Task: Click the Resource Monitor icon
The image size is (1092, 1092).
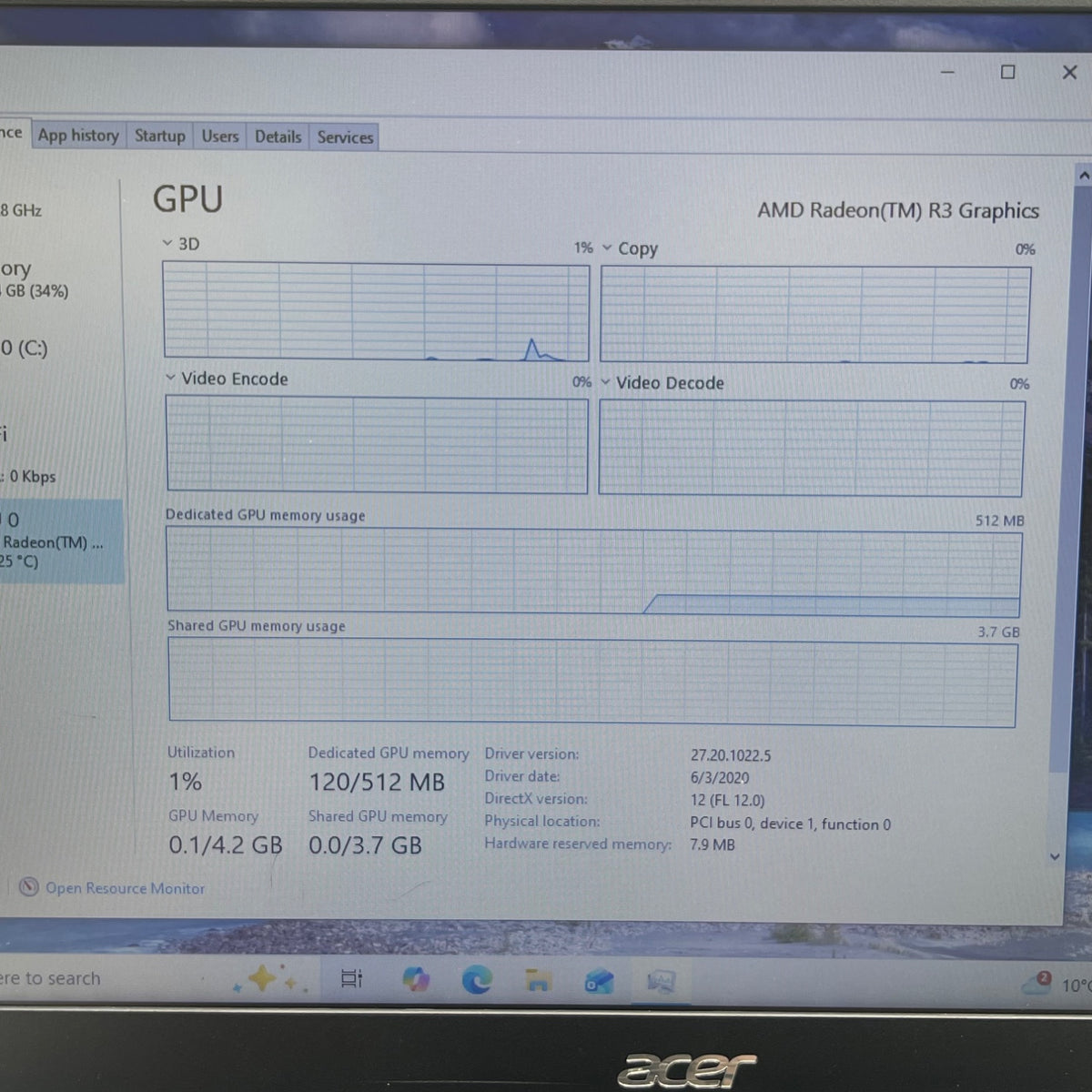Action: click(x=28, y=886)
